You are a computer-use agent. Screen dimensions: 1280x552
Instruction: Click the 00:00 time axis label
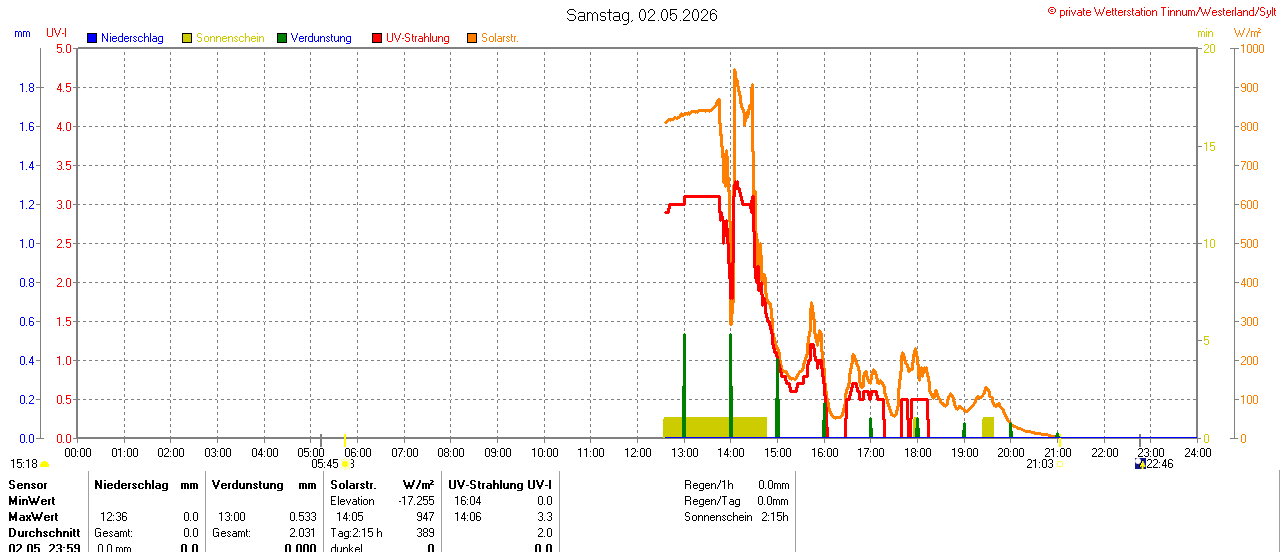point(77,452)
